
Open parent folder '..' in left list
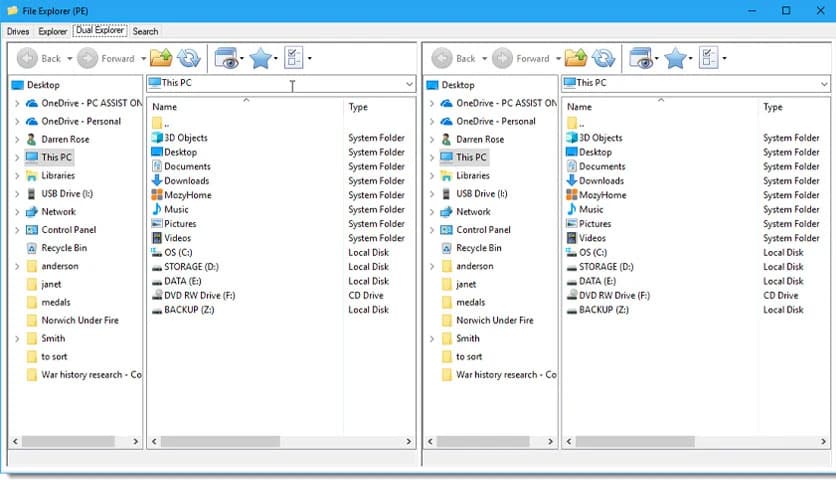[x=160, y=123]
